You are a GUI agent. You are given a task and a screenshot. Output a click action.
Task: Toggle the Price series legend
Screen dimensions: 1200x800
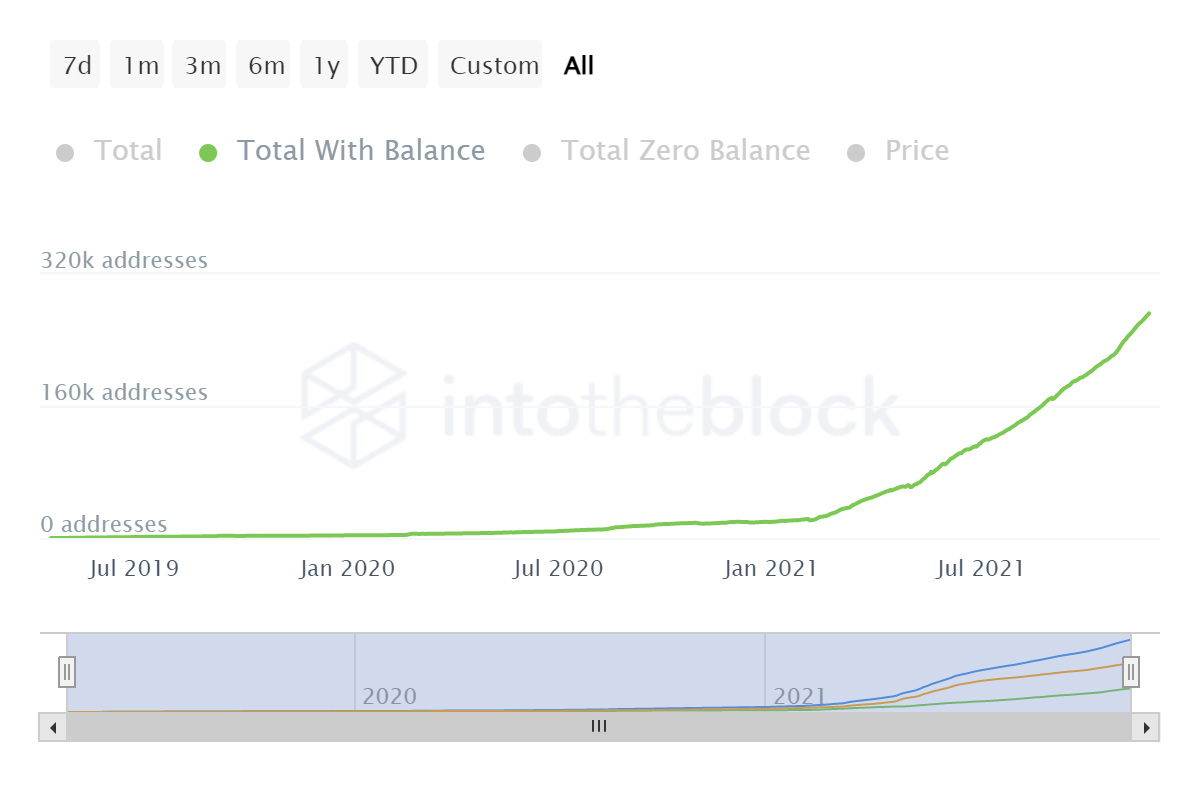pyautogui.click(x=916, y=151)
